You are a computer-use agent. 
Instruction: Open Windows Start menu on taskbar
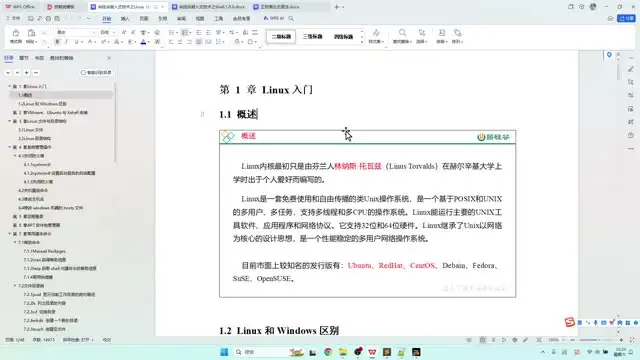224,352
